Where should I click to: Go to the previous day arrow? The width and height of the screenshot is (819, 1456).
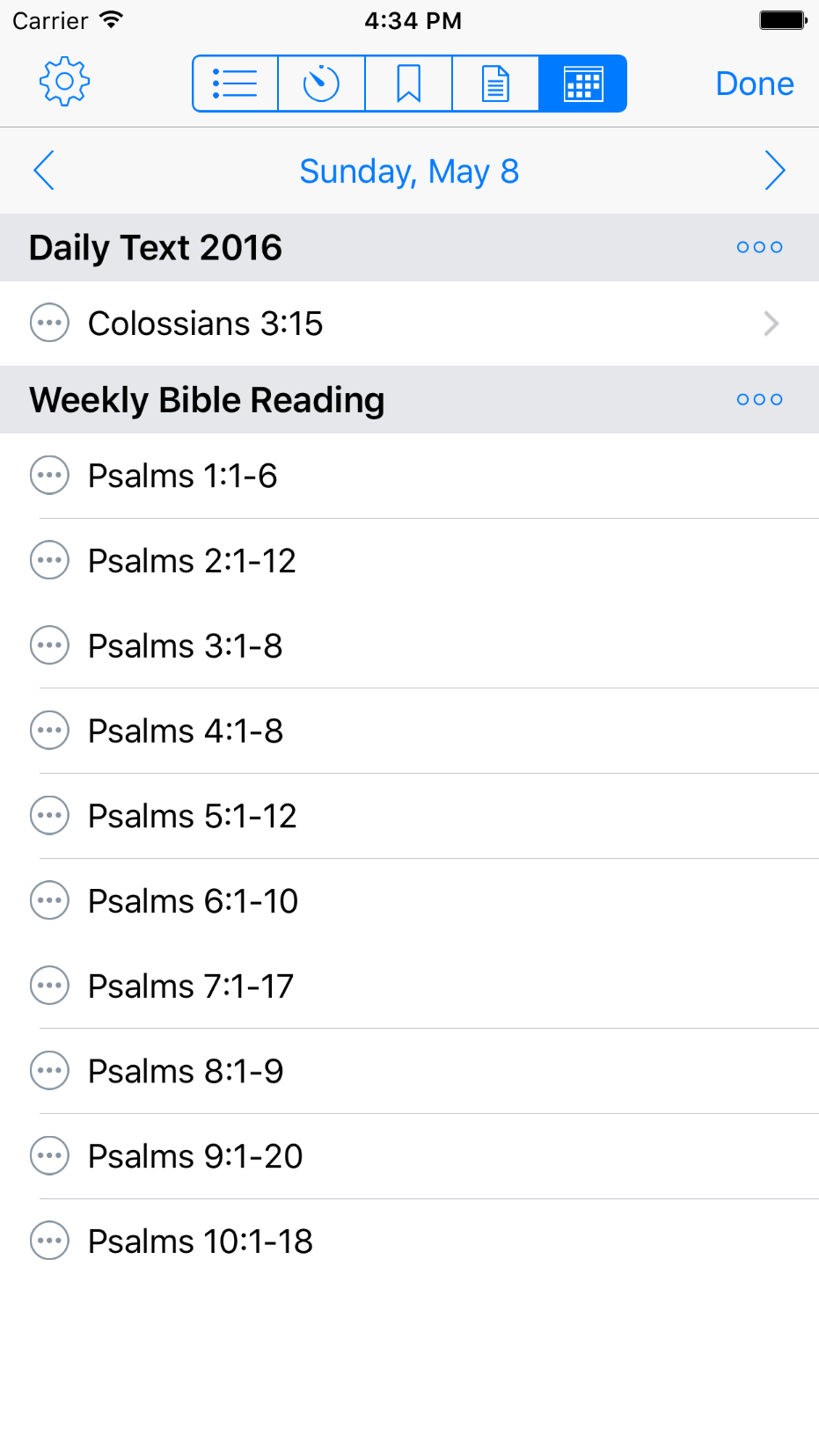[44, 171]
